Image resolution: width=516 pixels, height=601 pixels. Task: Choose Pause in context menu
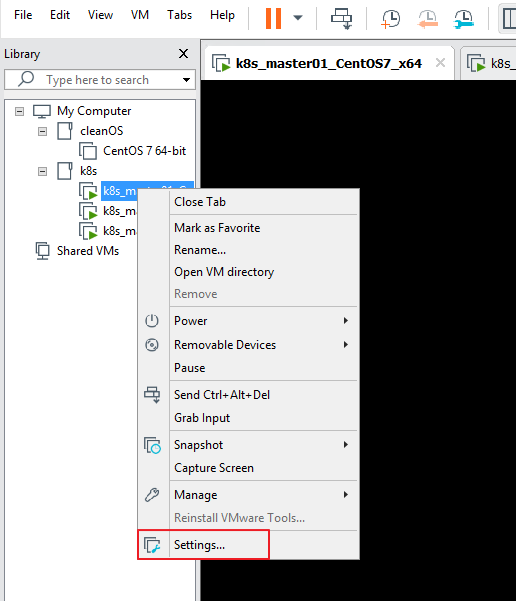click(x=249, y=368)
